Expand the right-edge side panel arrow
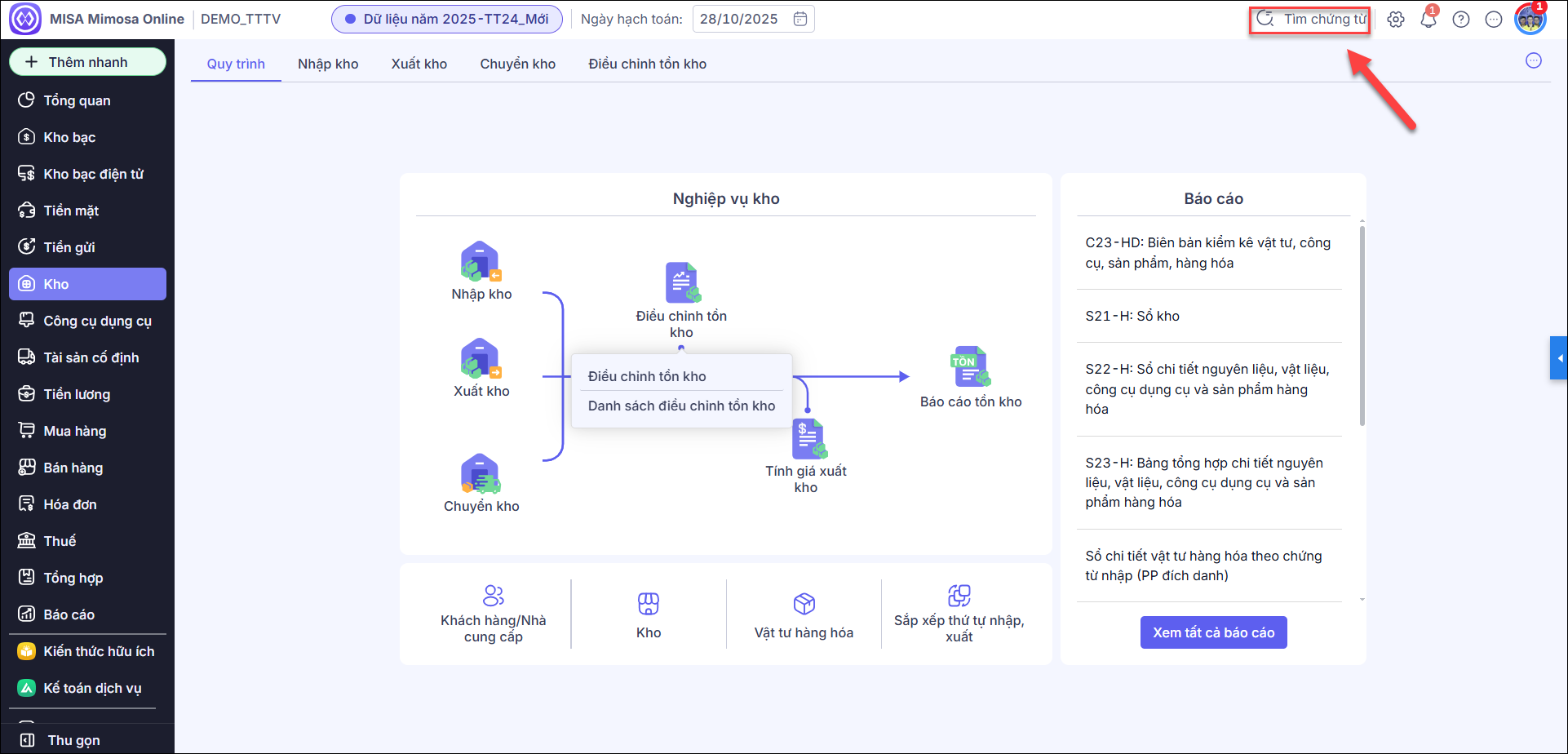Image resolution: width=1568 pixels, height=754 pixels. (1559, 358)
